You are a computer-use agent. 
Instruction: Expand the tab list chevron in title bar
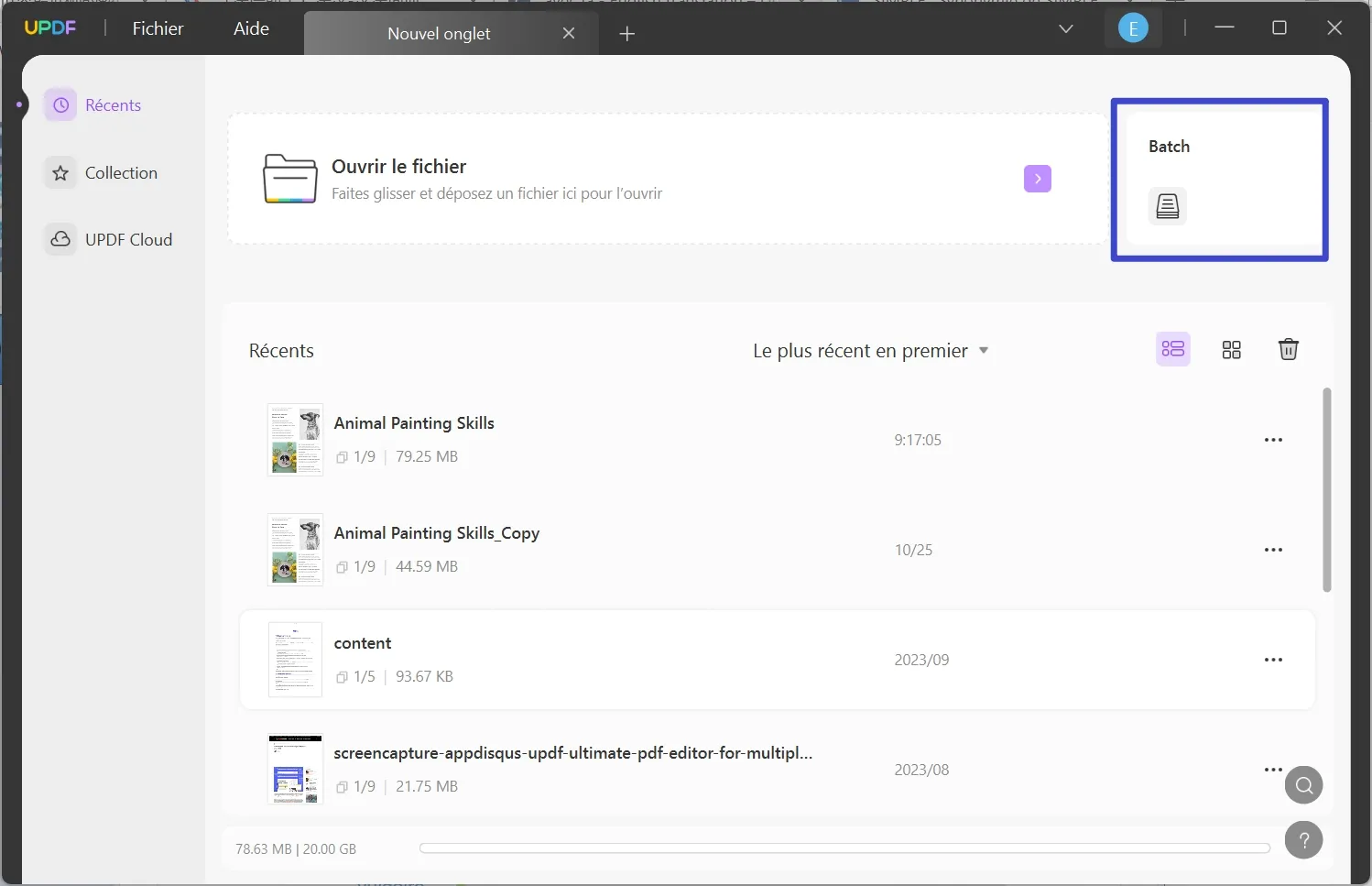tap(1066, 29)
